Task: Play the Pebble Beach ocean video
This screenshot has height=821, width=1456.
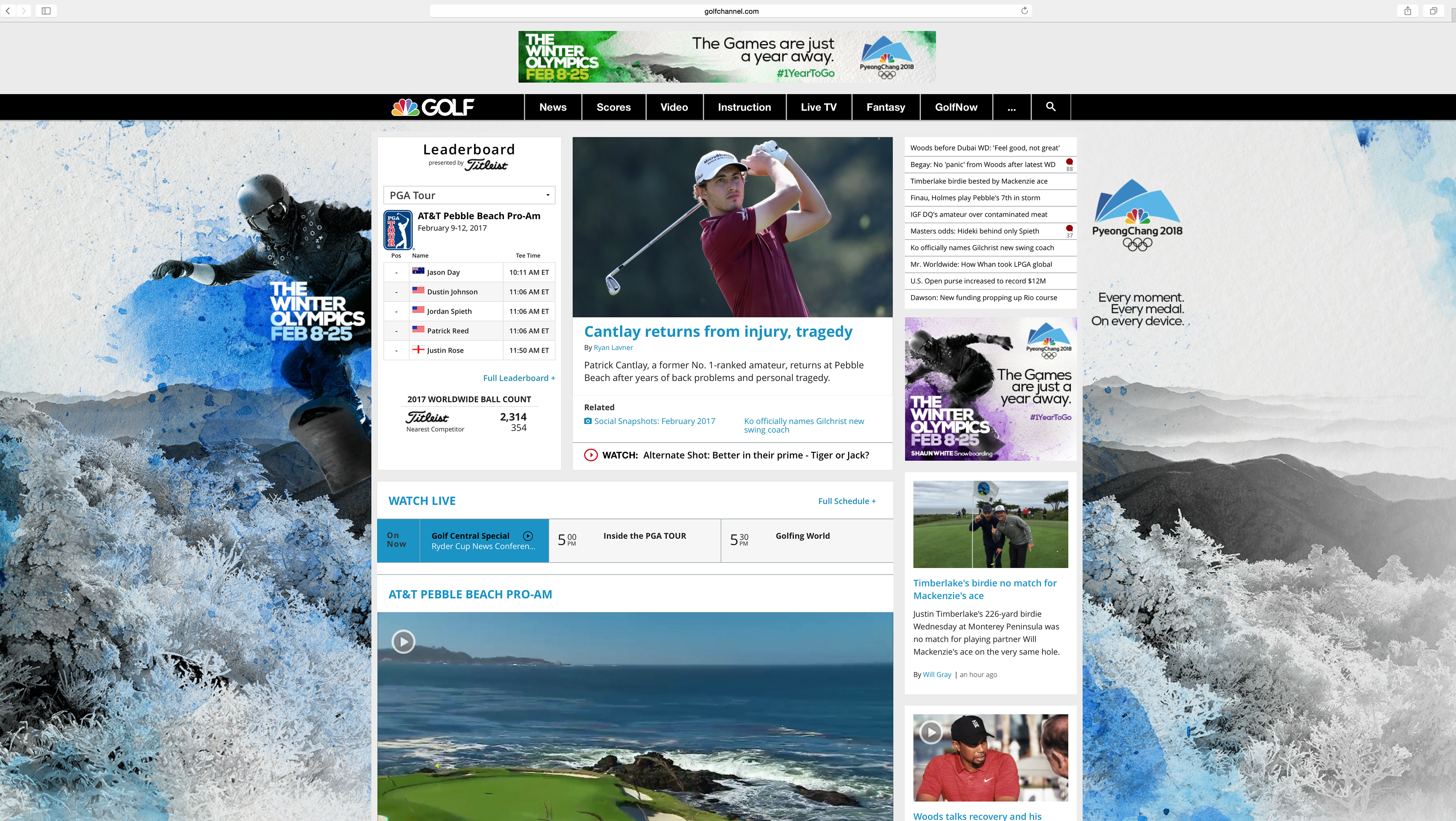Action: pyautogui.click(x=403, y=642)
